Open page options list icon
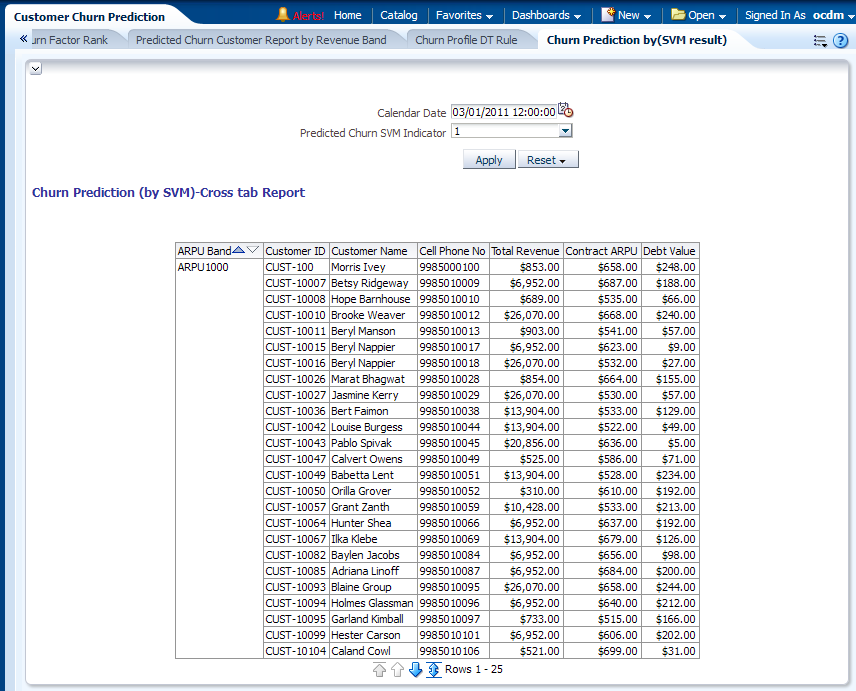This screenshot has width=856, height=691. point(820,40)
